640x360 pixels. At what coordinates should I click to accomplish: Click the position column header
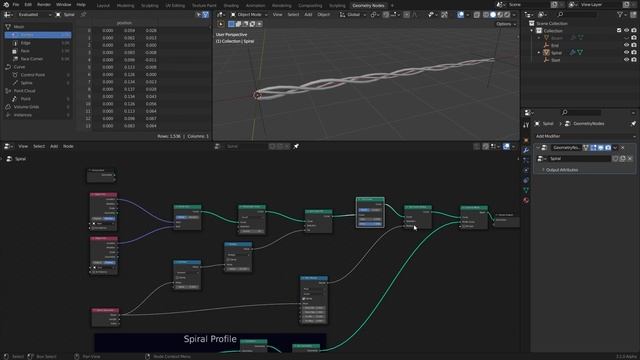click(124, 23)
